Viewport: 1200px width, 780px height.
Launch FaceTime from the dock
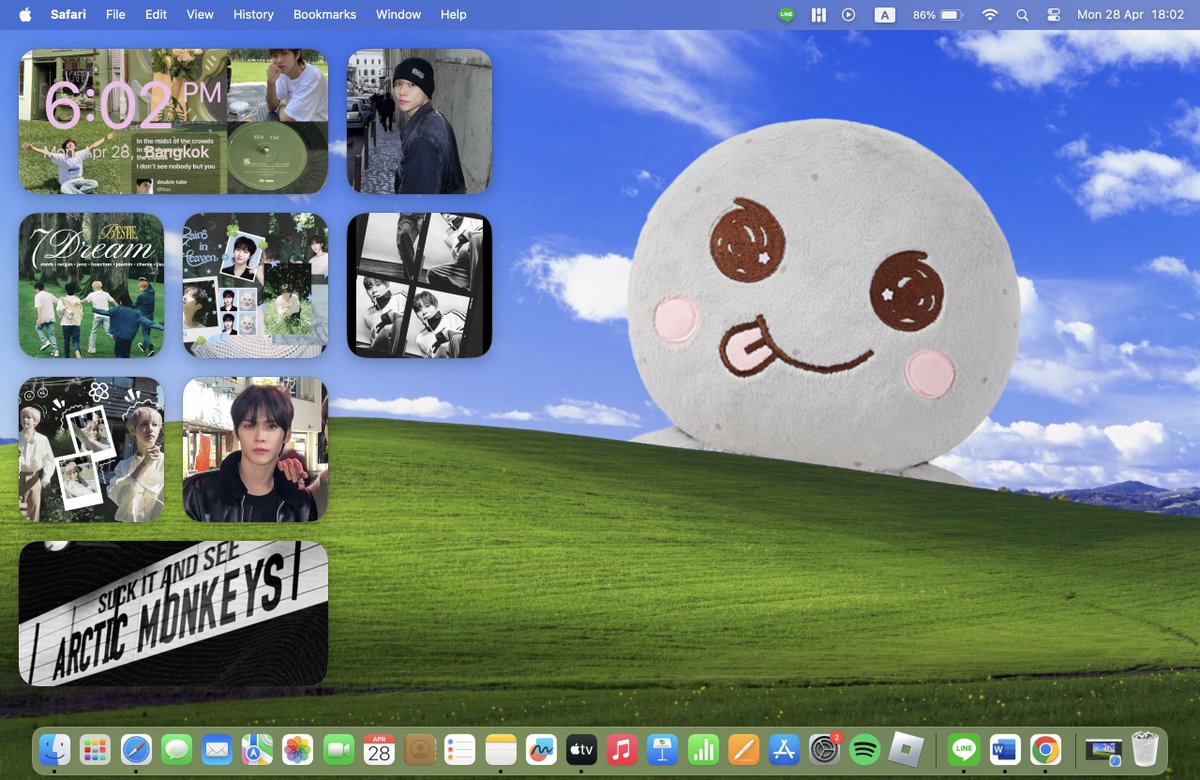pyautogui.click(x=339, y=749)
